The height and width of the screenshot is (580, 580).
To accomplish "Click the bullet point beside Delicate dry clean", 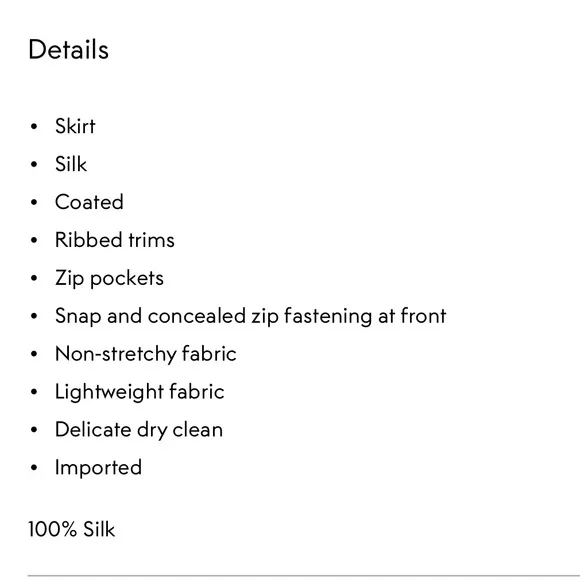I will click(34, 430).
